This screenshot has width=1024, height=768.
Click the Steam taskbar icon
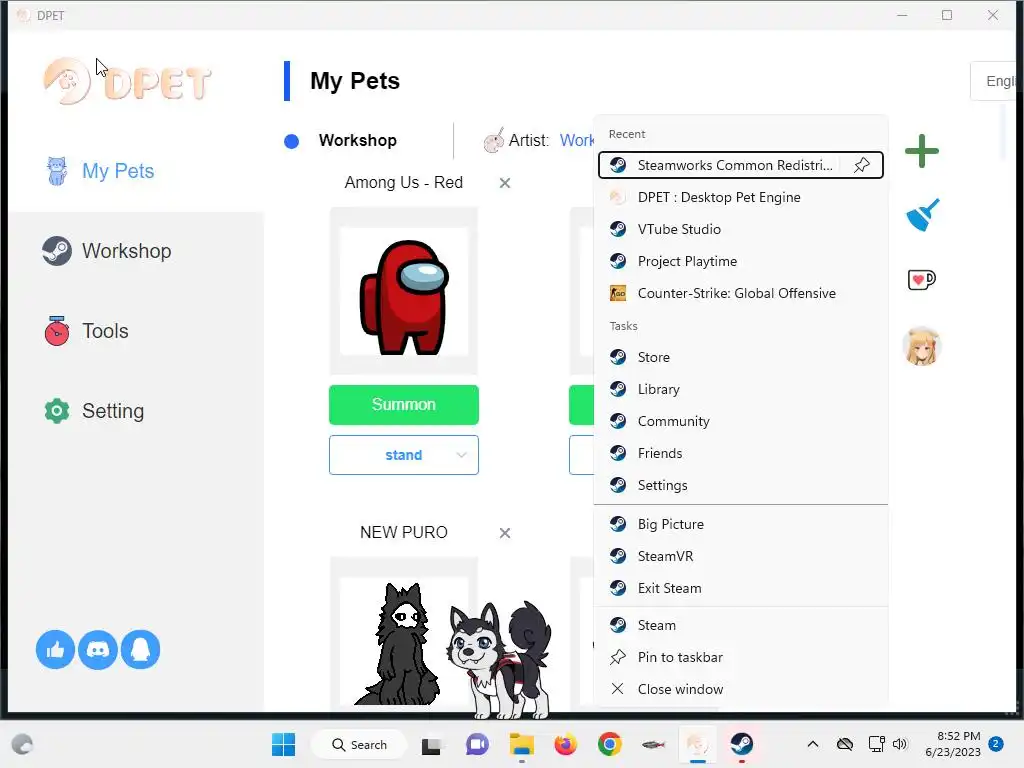click(x=742, y=744)
